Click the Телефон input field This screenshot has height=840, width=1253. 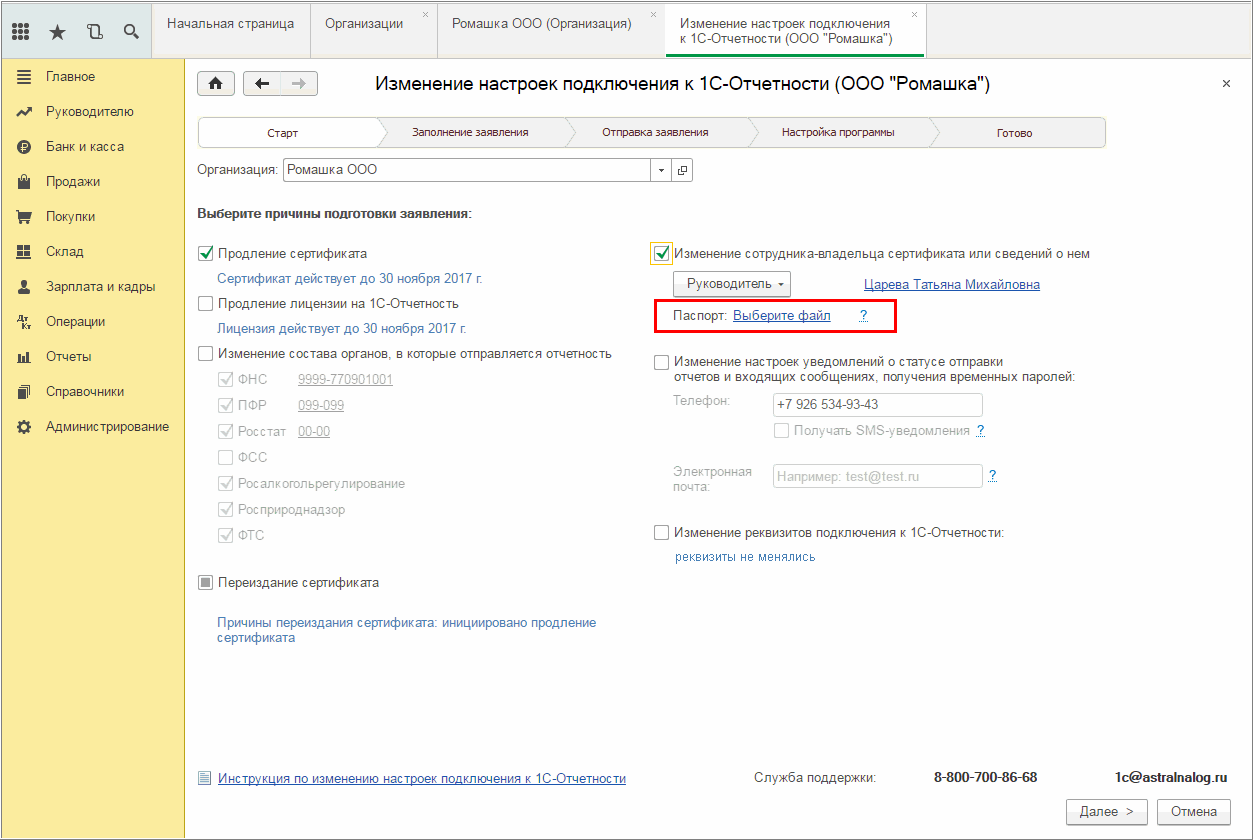coord(878,405)
